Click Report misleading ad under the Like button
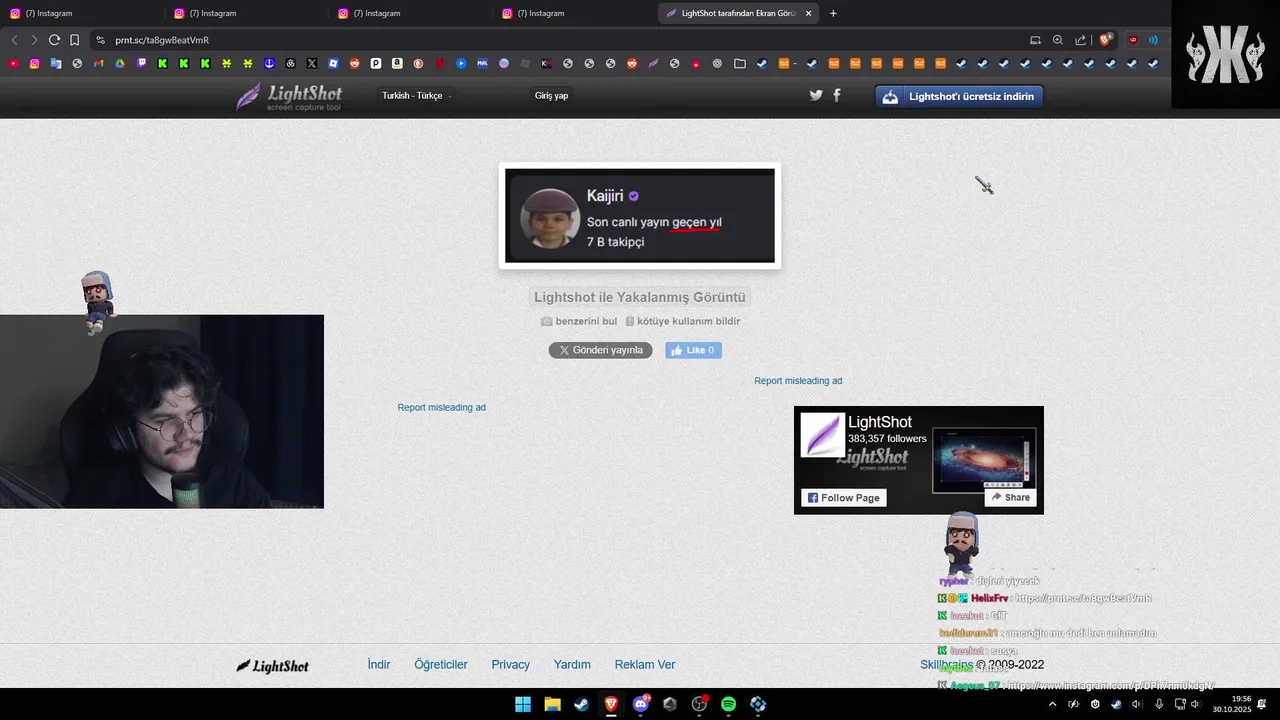 441,407
